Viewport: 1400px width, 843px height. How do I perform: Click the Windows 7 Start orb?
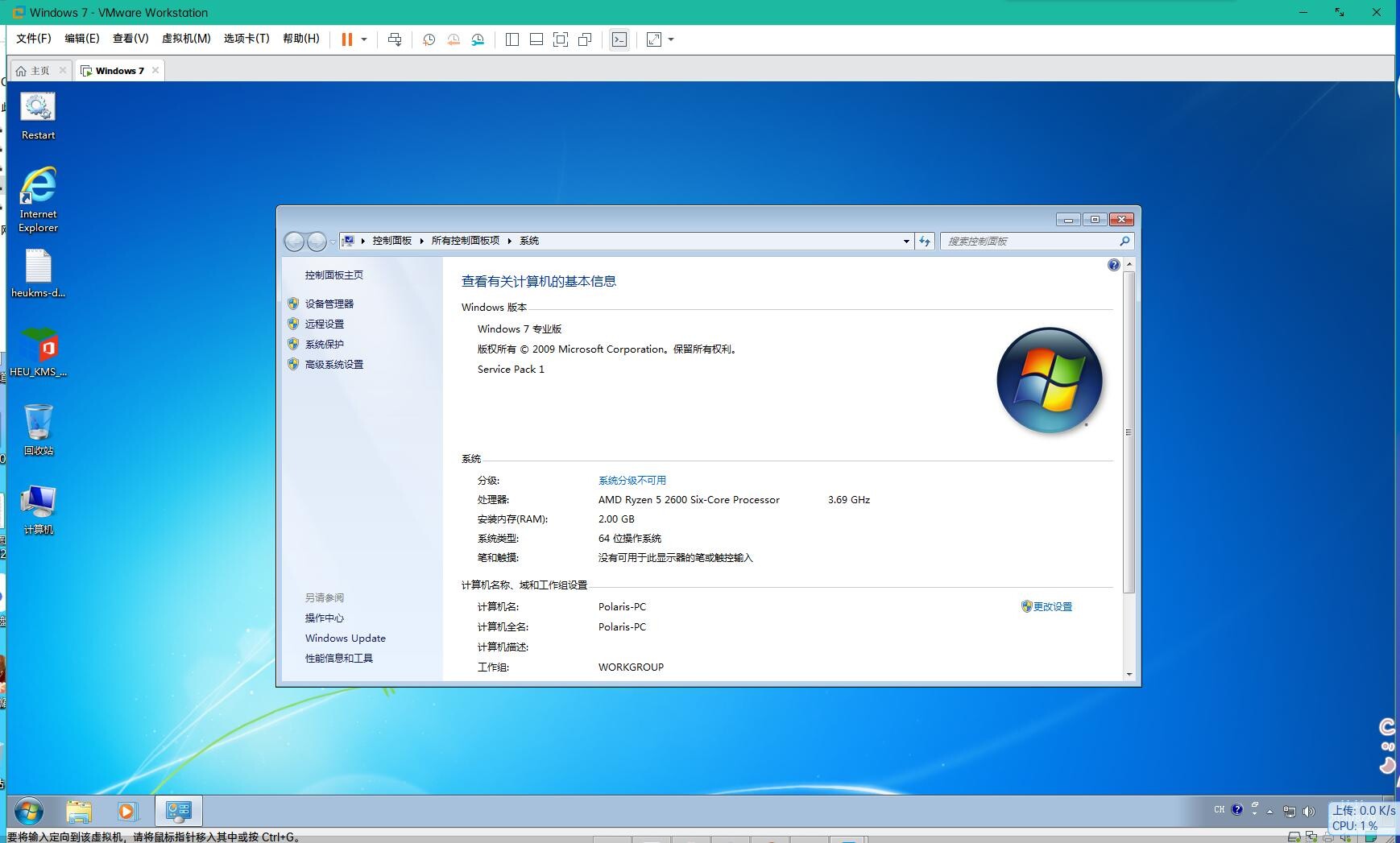click(28, 811)
